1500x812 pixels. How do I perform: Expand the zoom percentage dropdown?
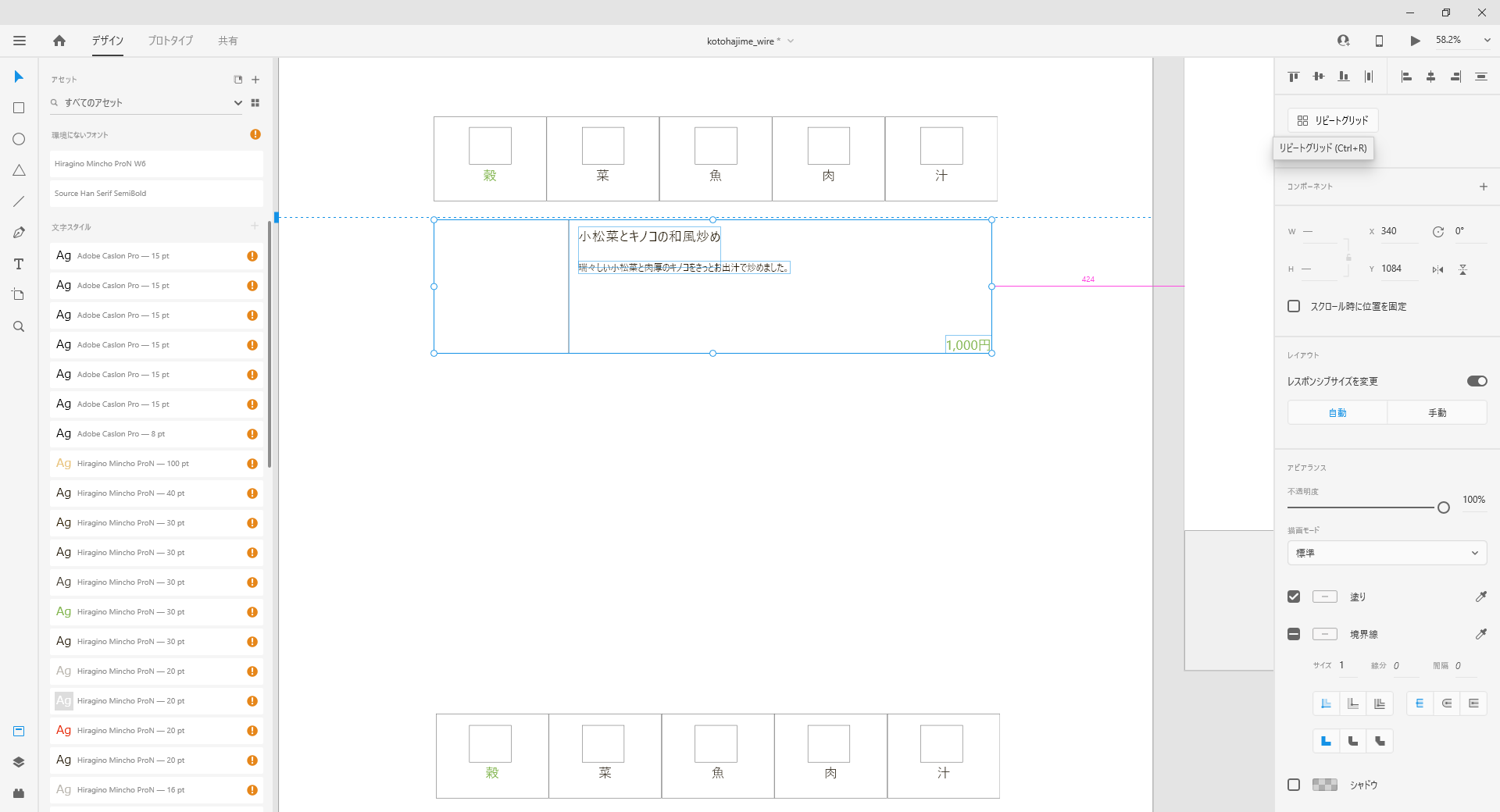tap(1487, 40)
